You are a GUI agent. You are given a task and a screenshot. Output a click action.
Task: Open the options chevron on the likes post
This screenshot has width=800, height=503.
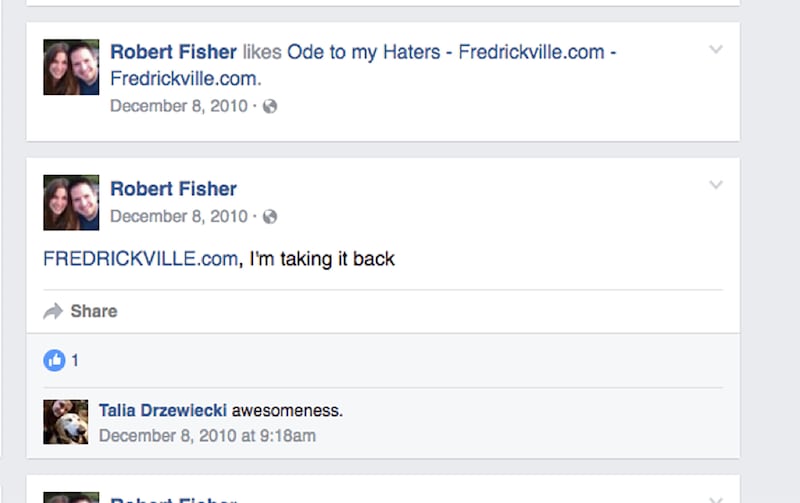pyautogui.click(x=715, y=49)
